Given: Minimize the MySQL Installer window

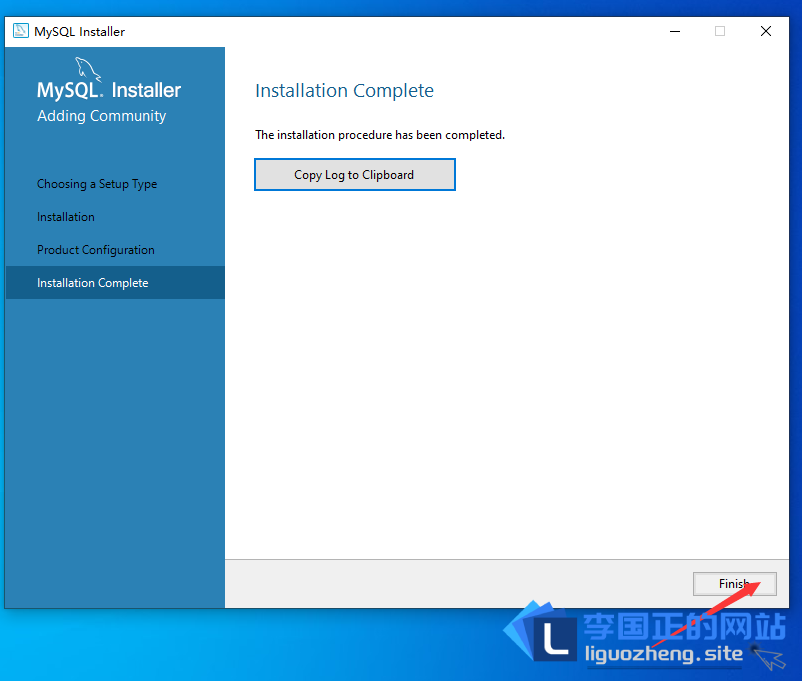Looking at the screenshot, I should [x=675, y=31].
